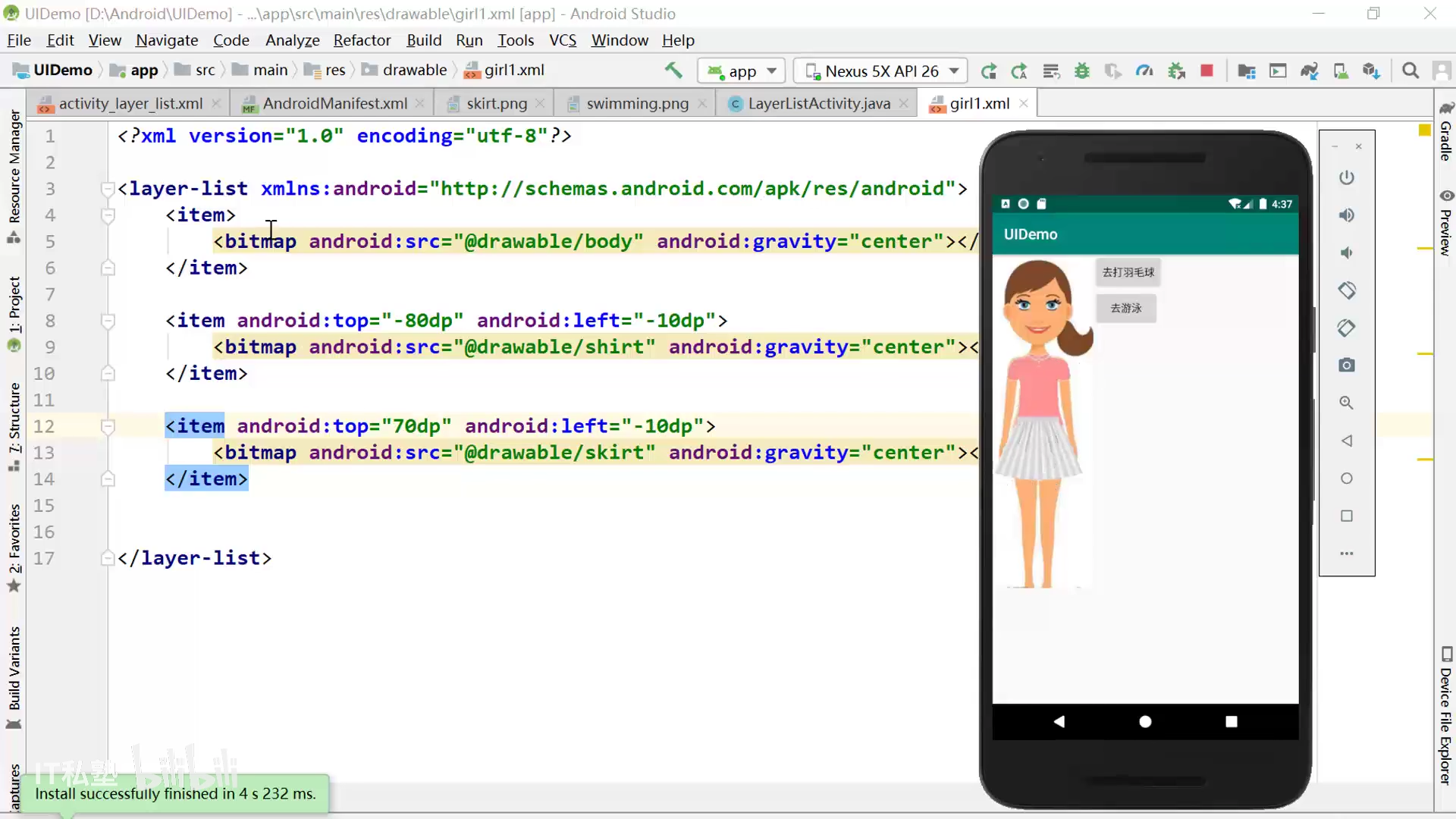Open the Profiler gauge icon
Image resolution: width=1456 pixels, height=819 pixels.
coord(1144,71)
